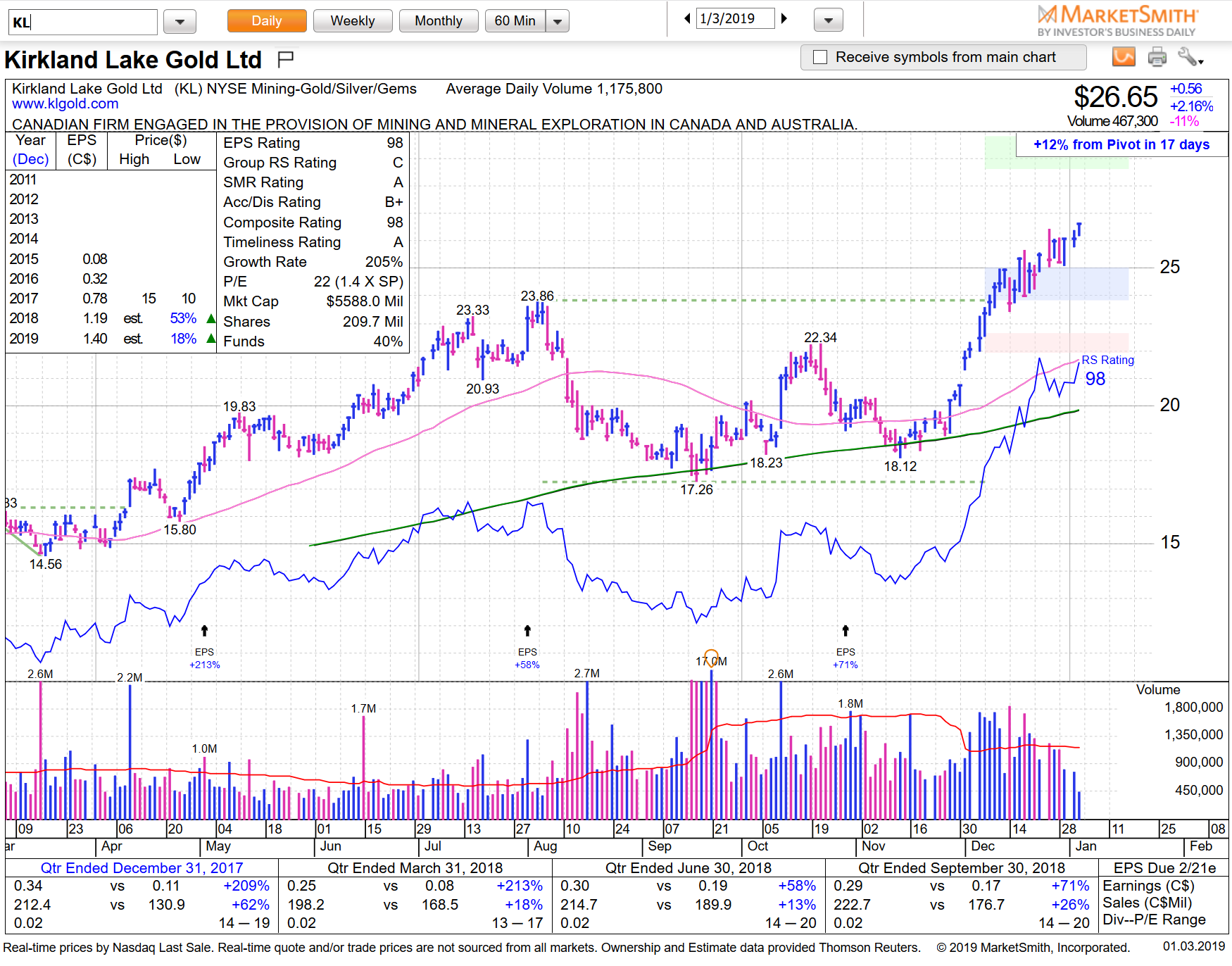Image resolution: width=1232 pixels, height=966 pixels.
Task: Click the EPS +71% arrow marker
Action: pyautogui.click(x=846, y=631)
